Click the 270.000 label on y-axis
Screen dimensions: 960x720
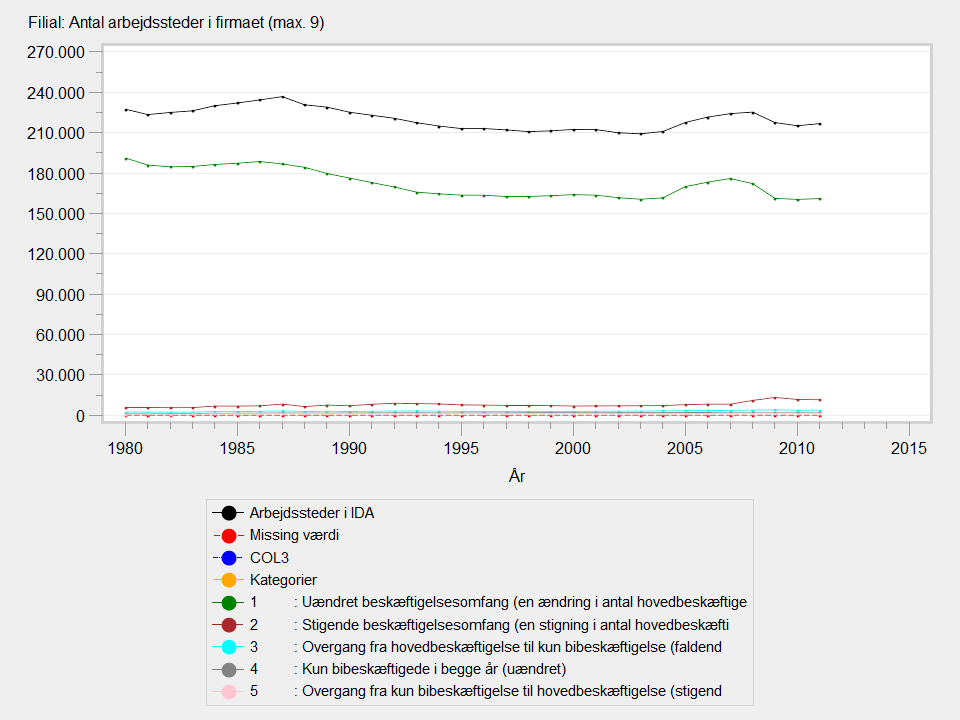point(56,53)
